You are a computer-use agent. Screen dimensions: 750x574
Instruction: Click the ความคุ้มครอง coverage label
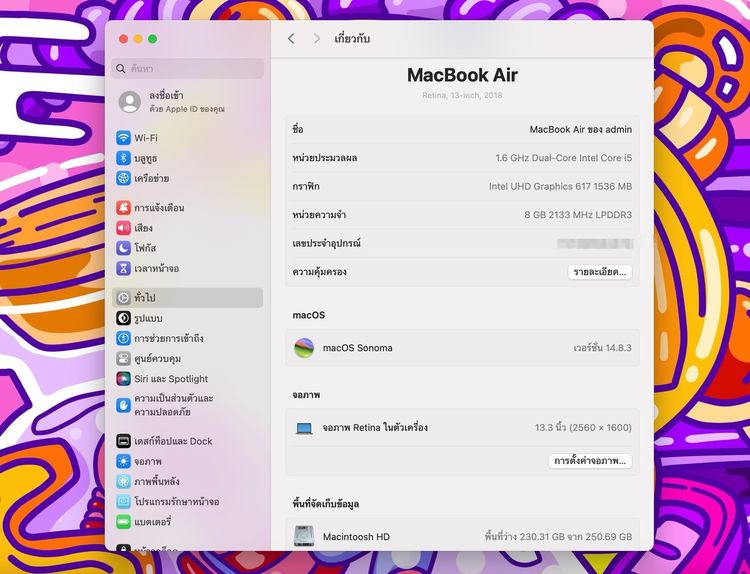click(320, 272)
